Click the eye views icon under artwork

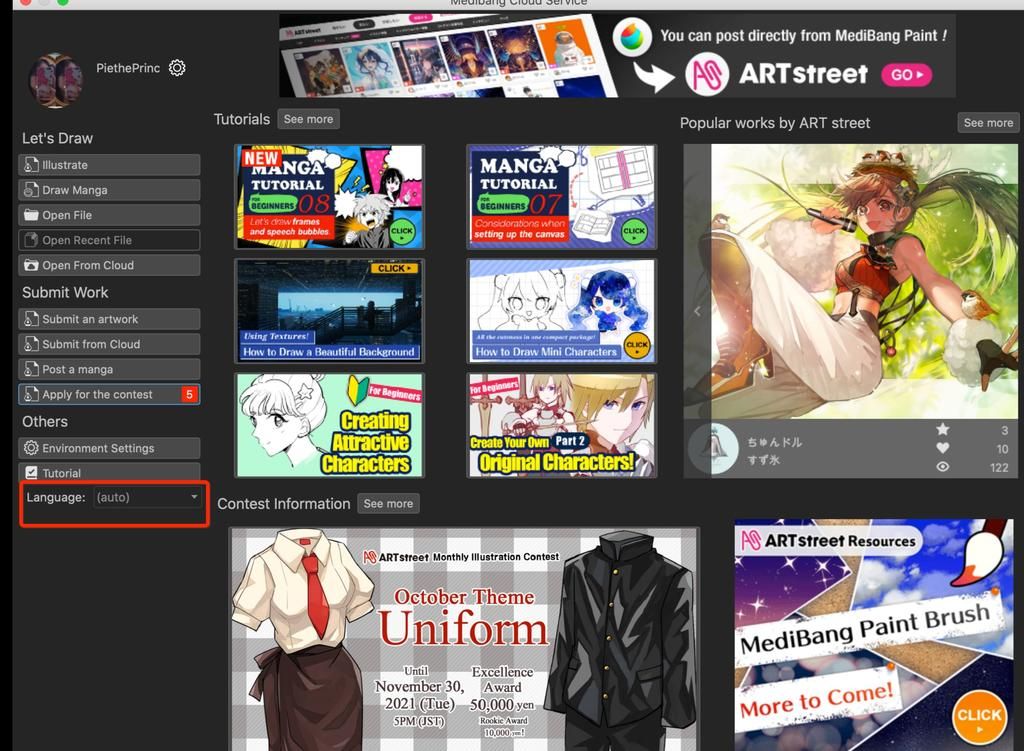coord(942,467)
